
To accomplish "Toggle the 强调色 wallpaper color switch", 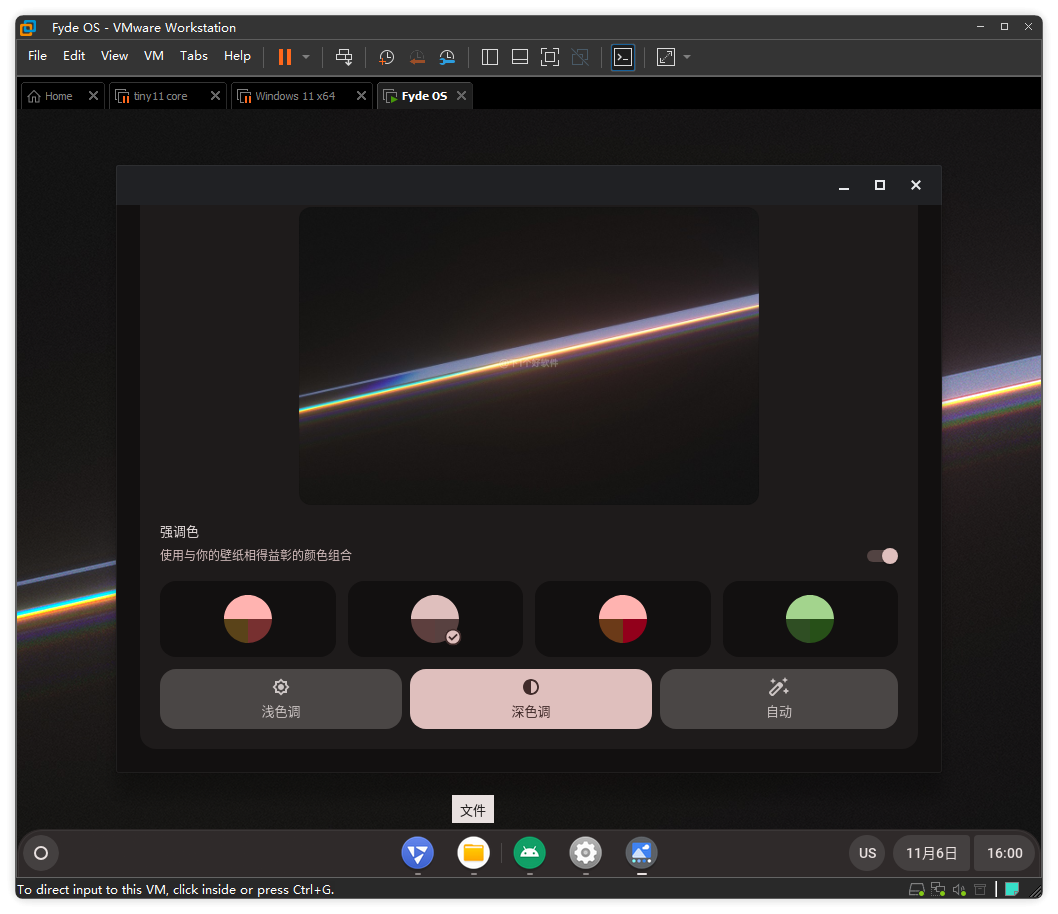I will tap(882, 556).
